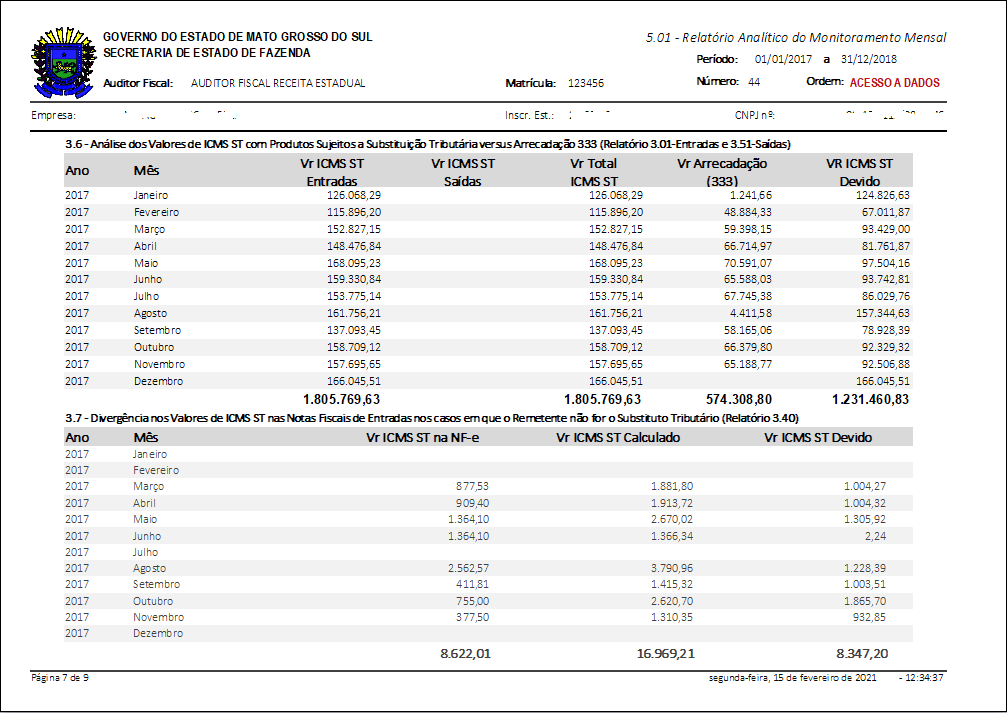Click the Vr ICMS ST Calculado column header
The width and height of the screenshot is (1007, 713).
(x=618, y=437)
